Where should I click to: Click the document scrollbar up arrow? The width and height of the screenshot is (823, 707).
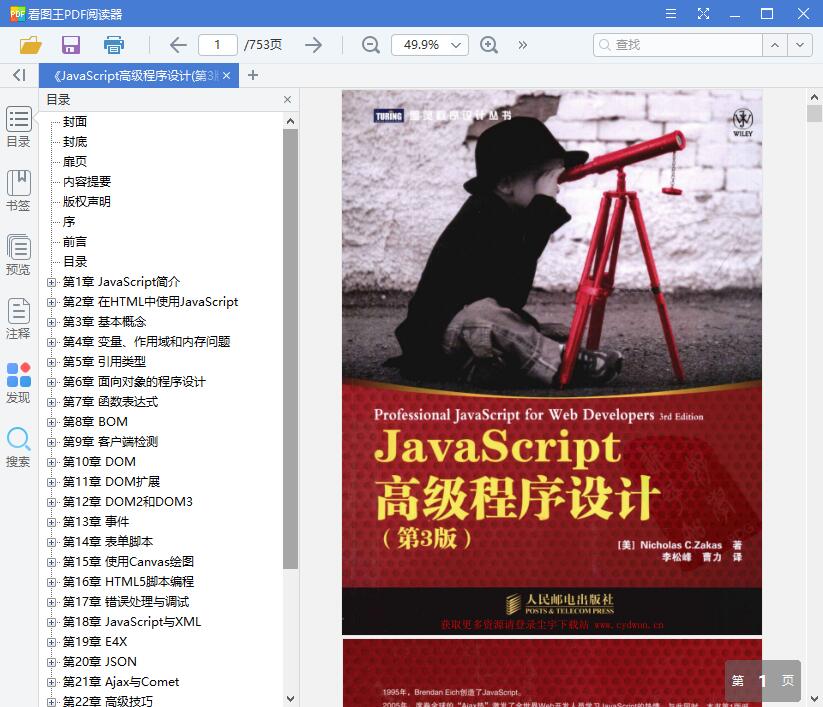814,97
